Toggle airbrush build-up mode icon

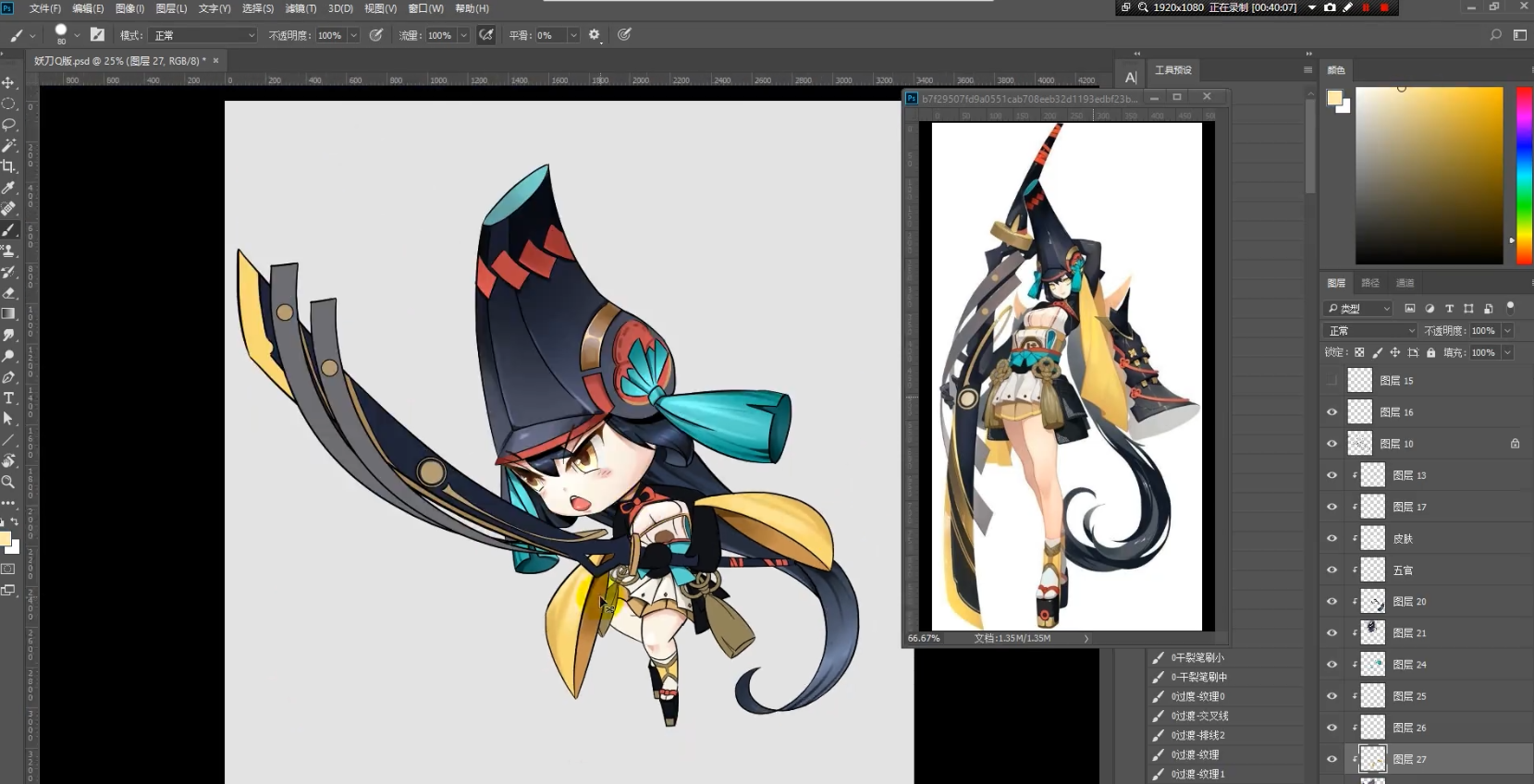485,35
